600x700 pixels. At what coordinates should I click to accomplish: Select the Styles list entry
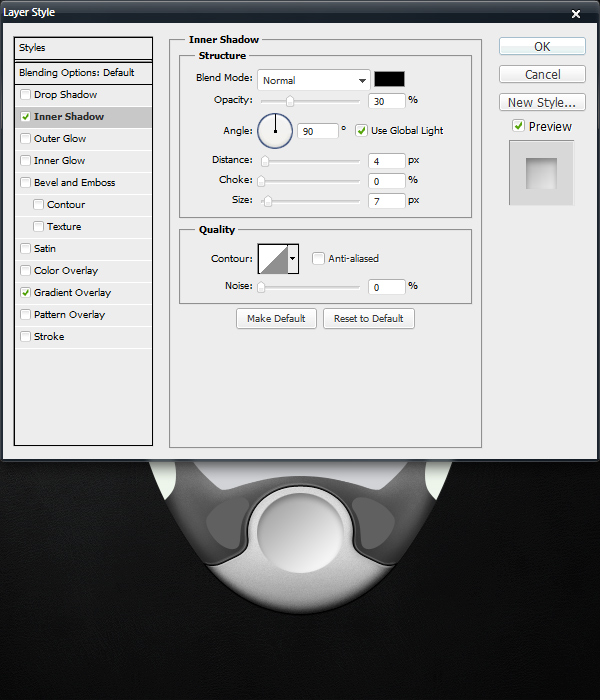[83, 48]
